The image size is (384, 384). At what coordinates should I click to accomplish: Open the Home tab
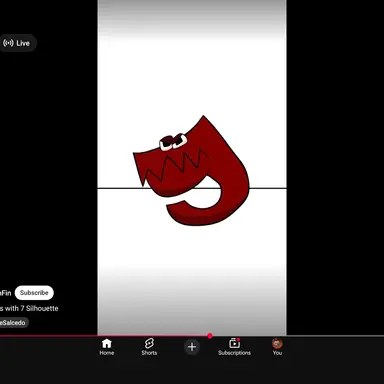coord(107,347)
